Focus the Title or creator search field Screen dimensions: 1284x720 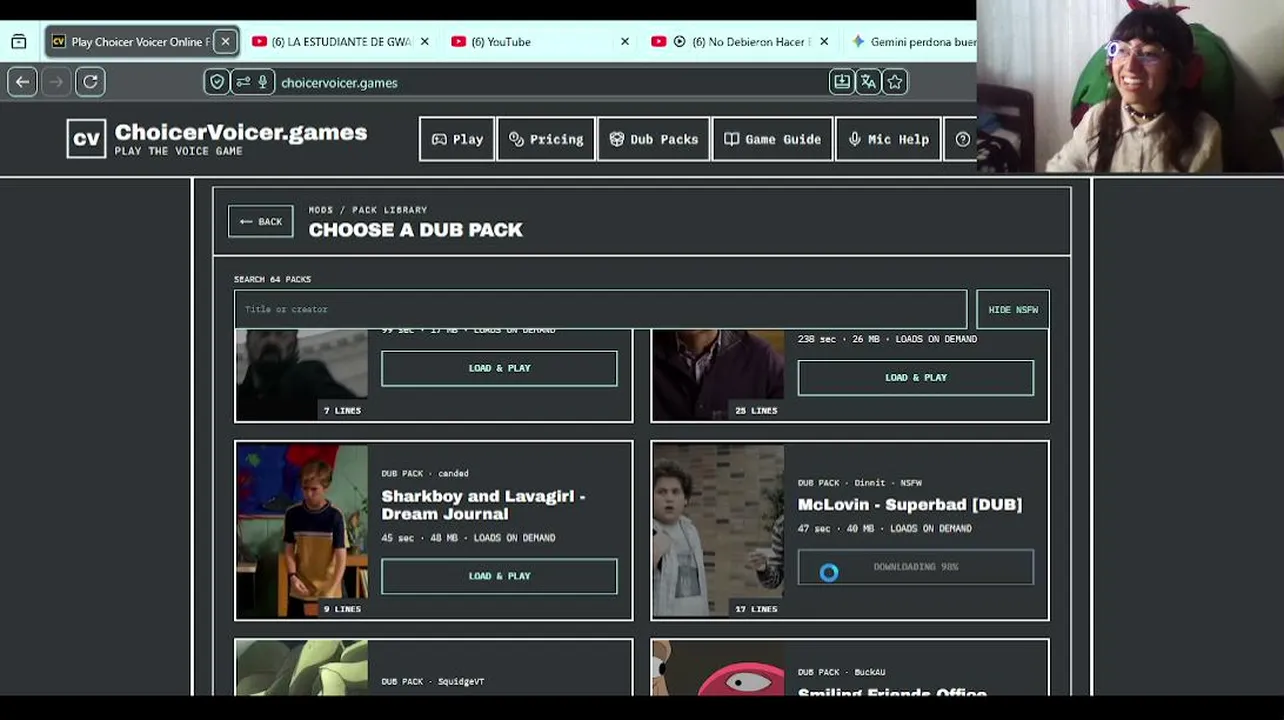[601, 310]
